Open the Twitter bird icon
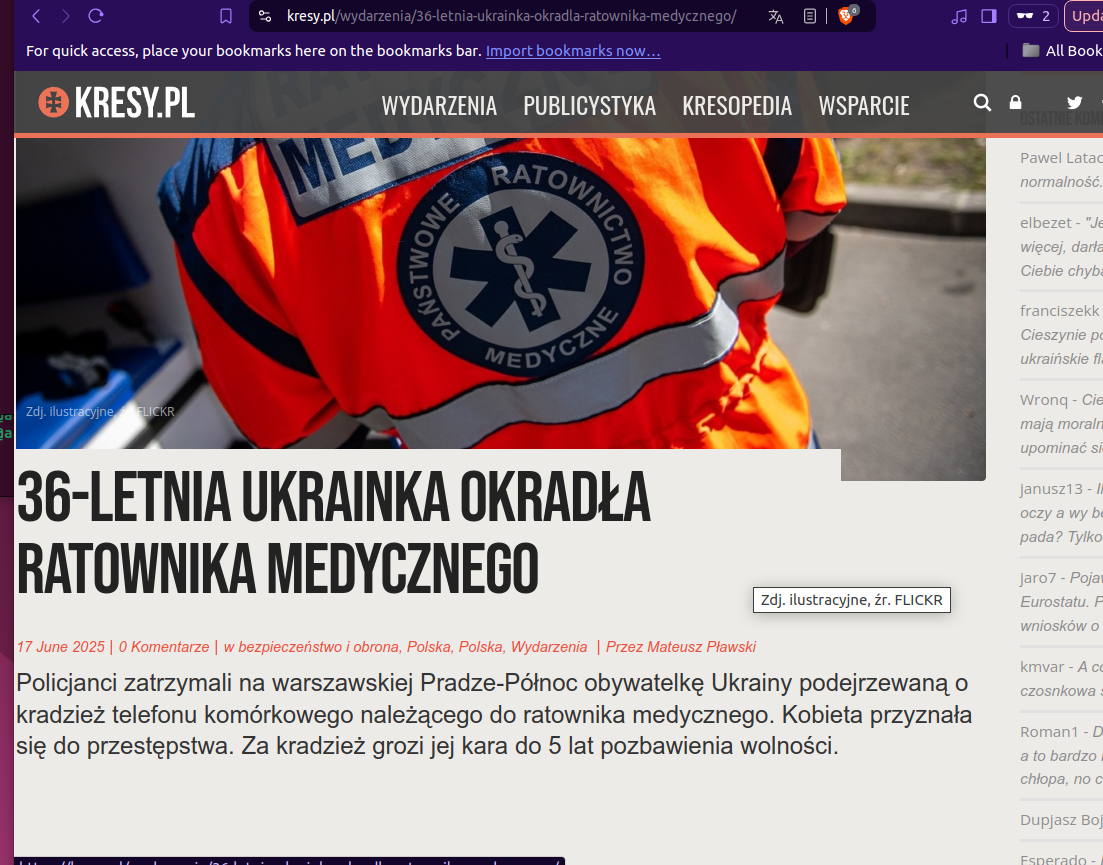 (1074, 103)
